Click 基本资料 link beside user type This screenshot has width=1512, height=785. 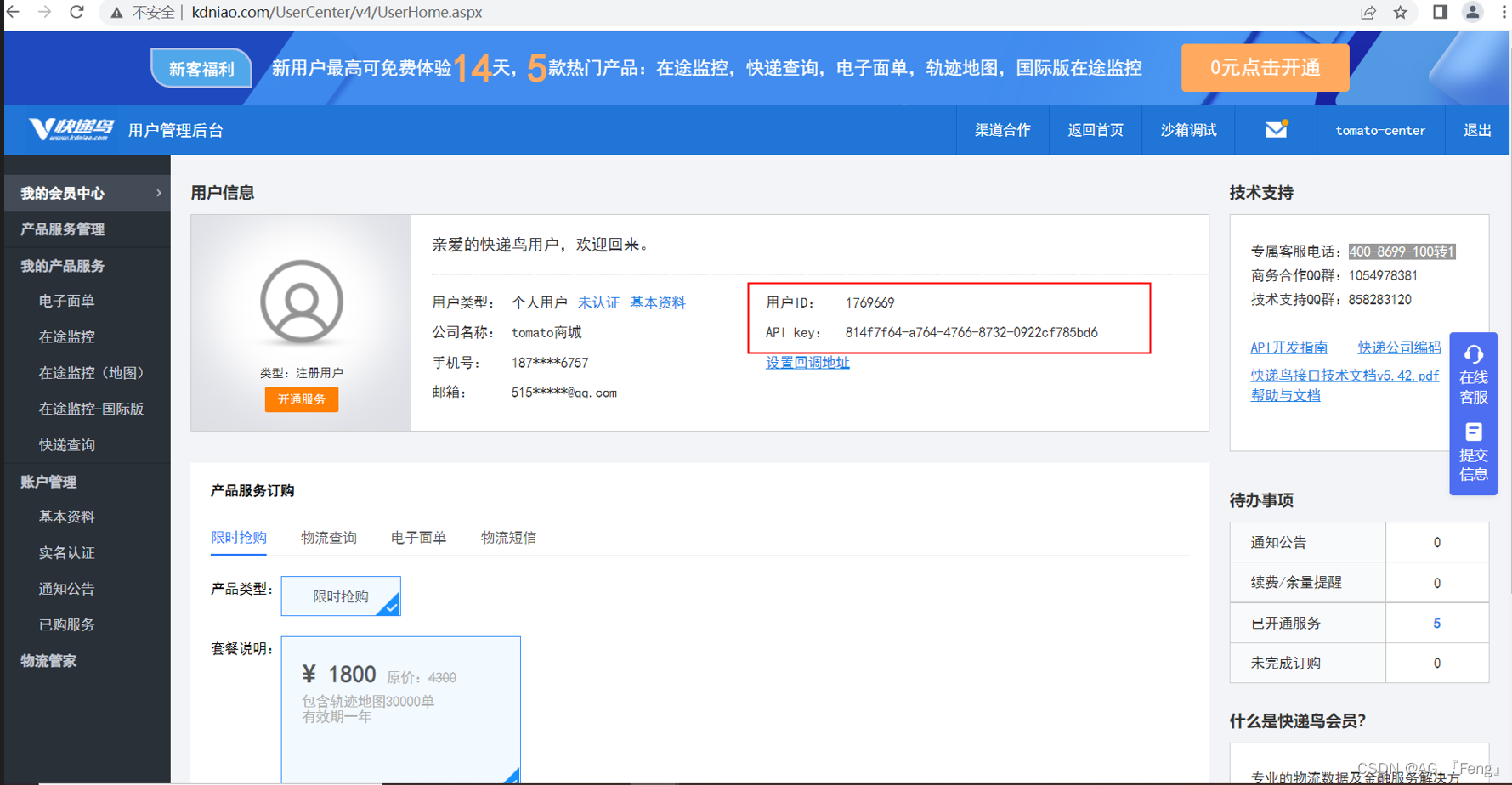point(658,302)
